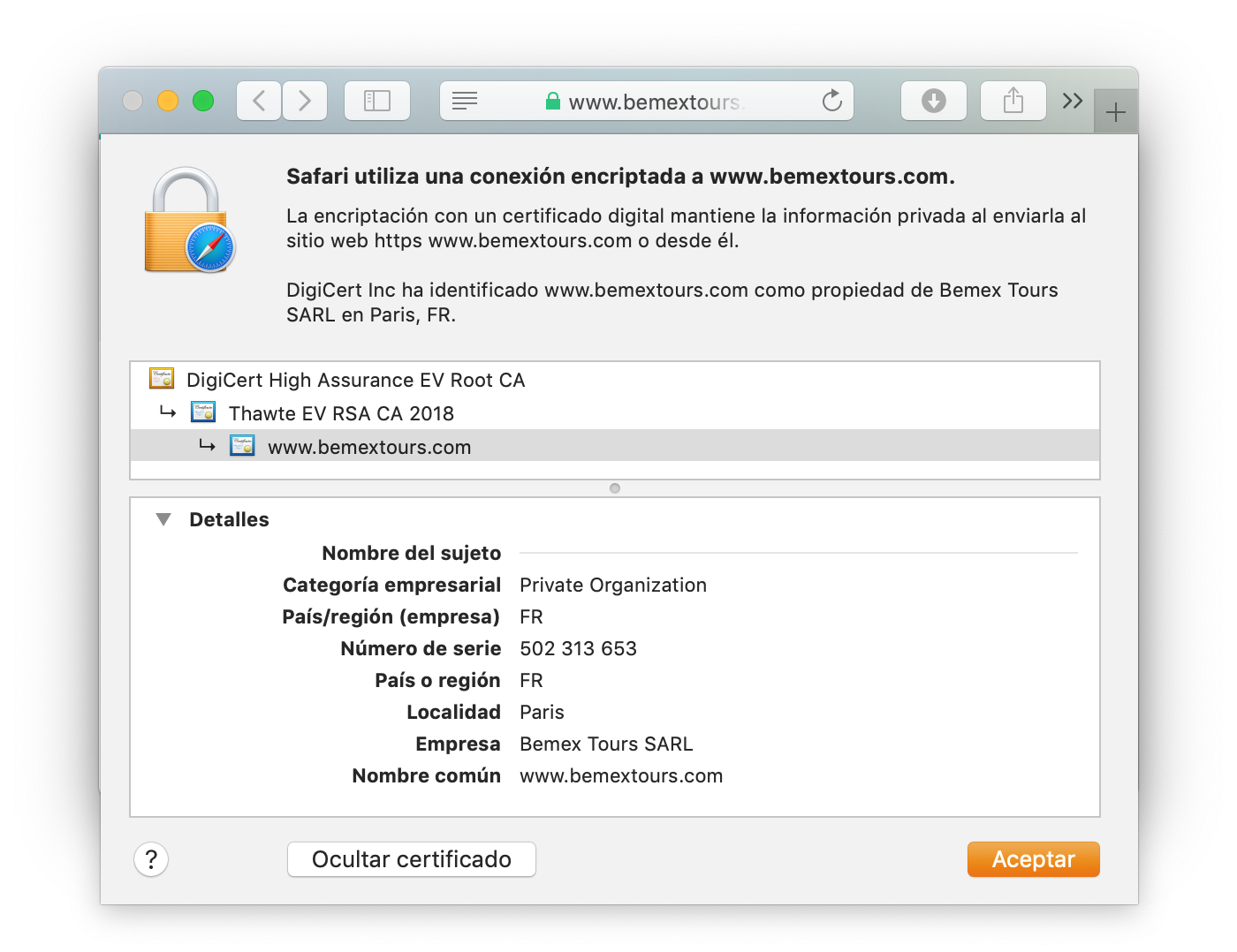Click the bold 'Safari utiliza una conexión encriptada' heading
Viewport: 1237px width, 952px height.
[620, 176]
